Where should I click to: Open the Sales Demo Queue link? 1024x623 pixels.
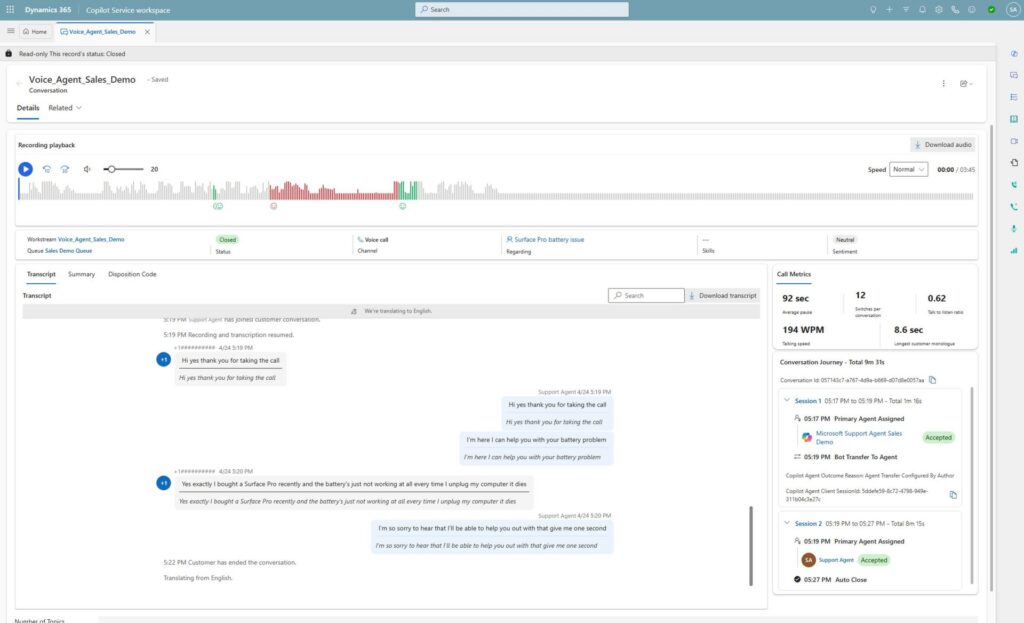coord(69,251)
